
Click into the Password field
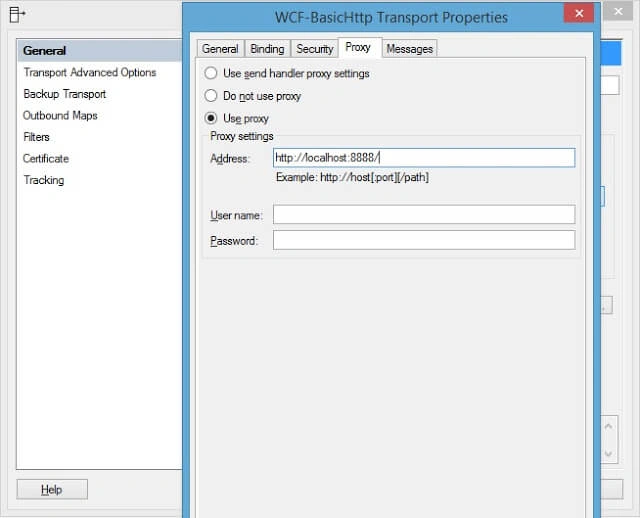point(424,240)
